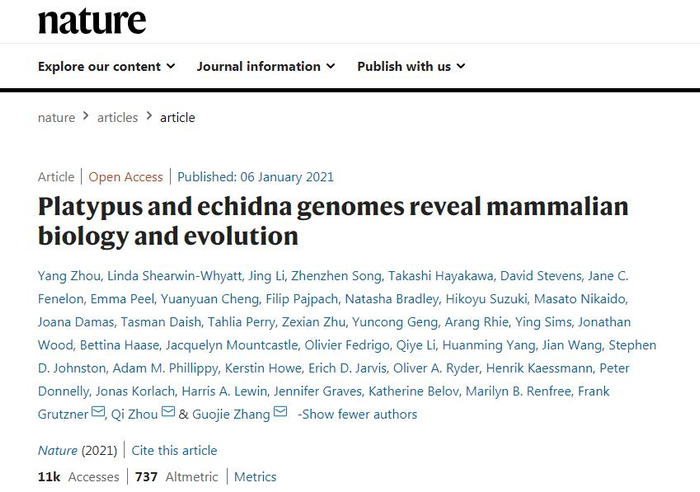
Task: Click email icon beside Qi Zhou
Action: [x=168, y=414]
